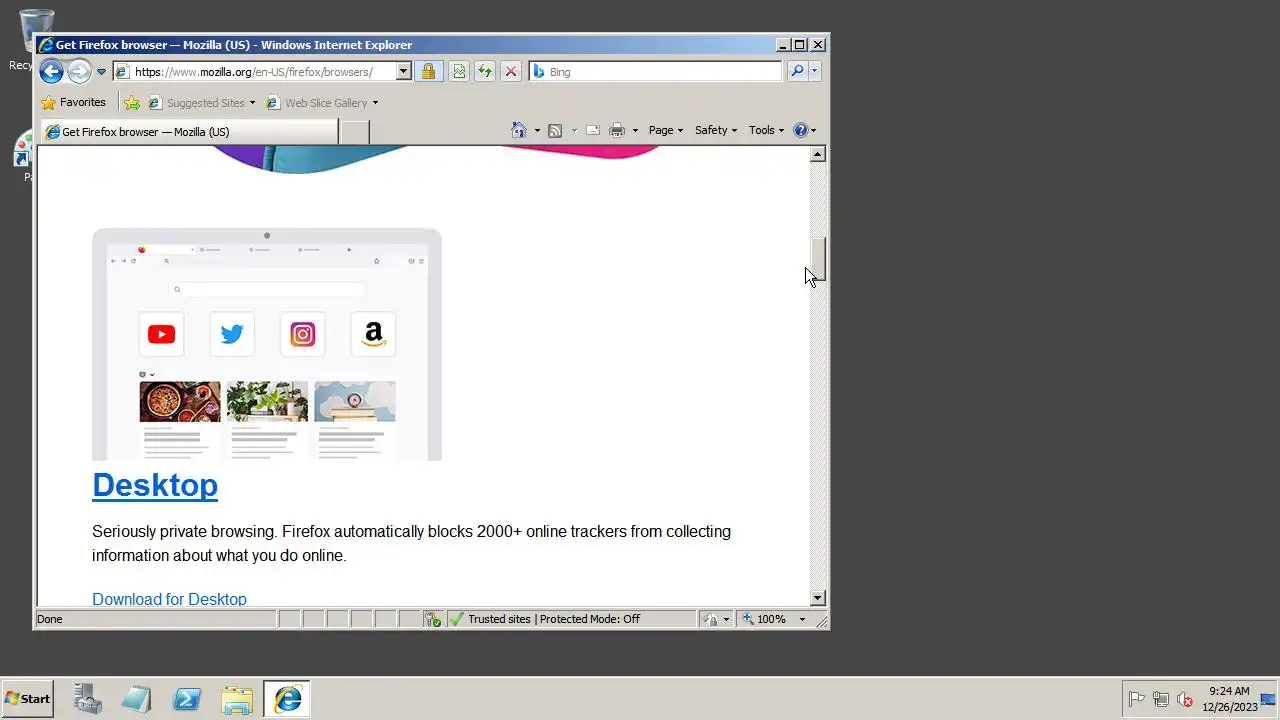
Task: Click the scroll up arrow
Action: [818, 154]
